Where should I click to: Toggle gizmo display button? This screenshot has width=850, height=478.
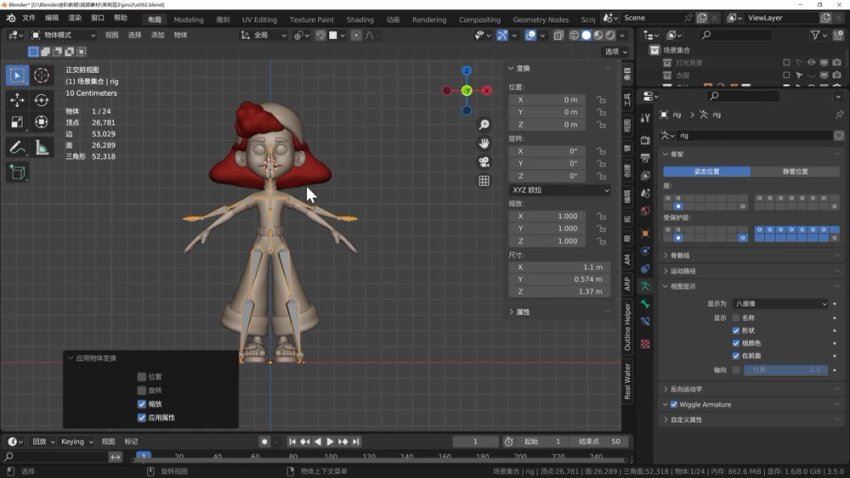coord(503,35)
